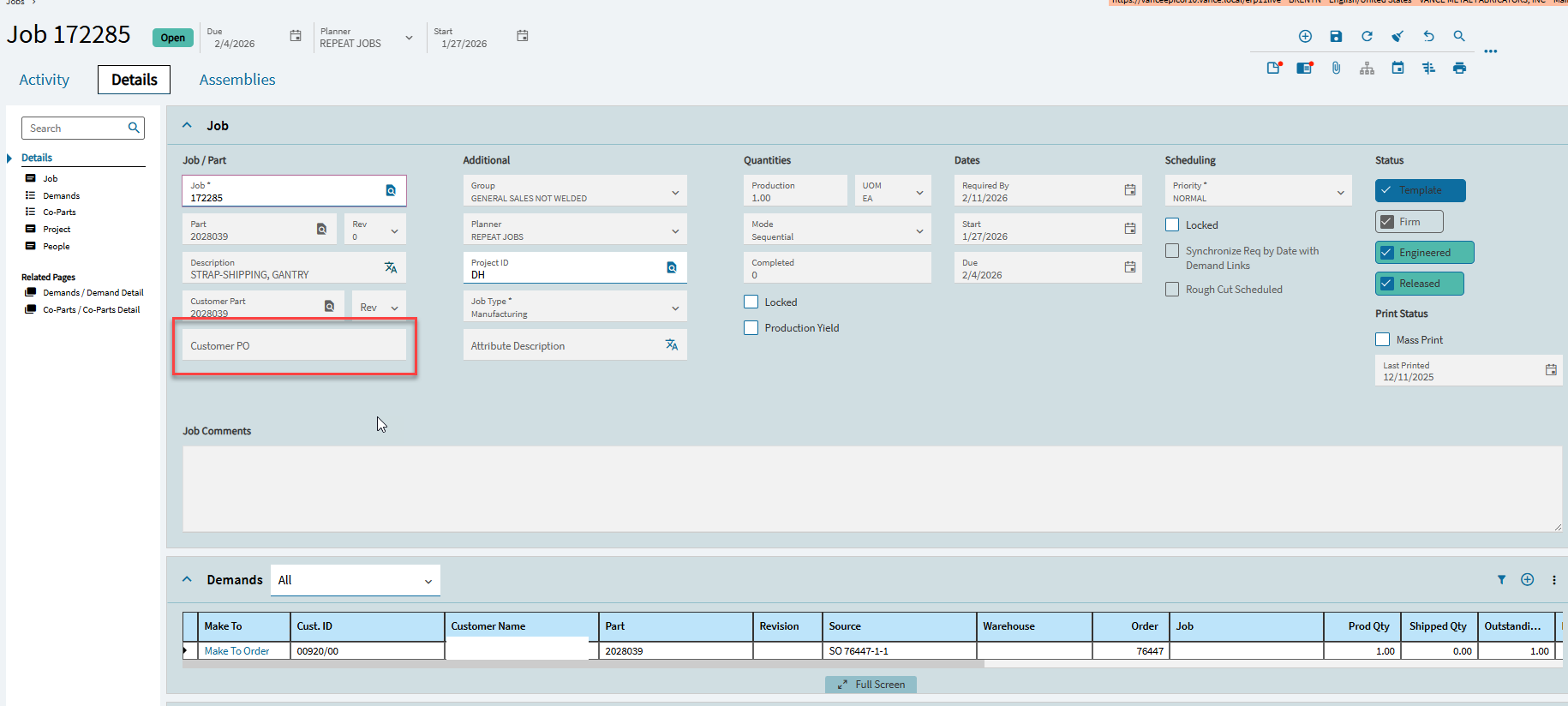Image resolution: width=1568 pixels, height=706 pixels.
Task: Click the printer icon in the toolbar
Action: 1459,68
